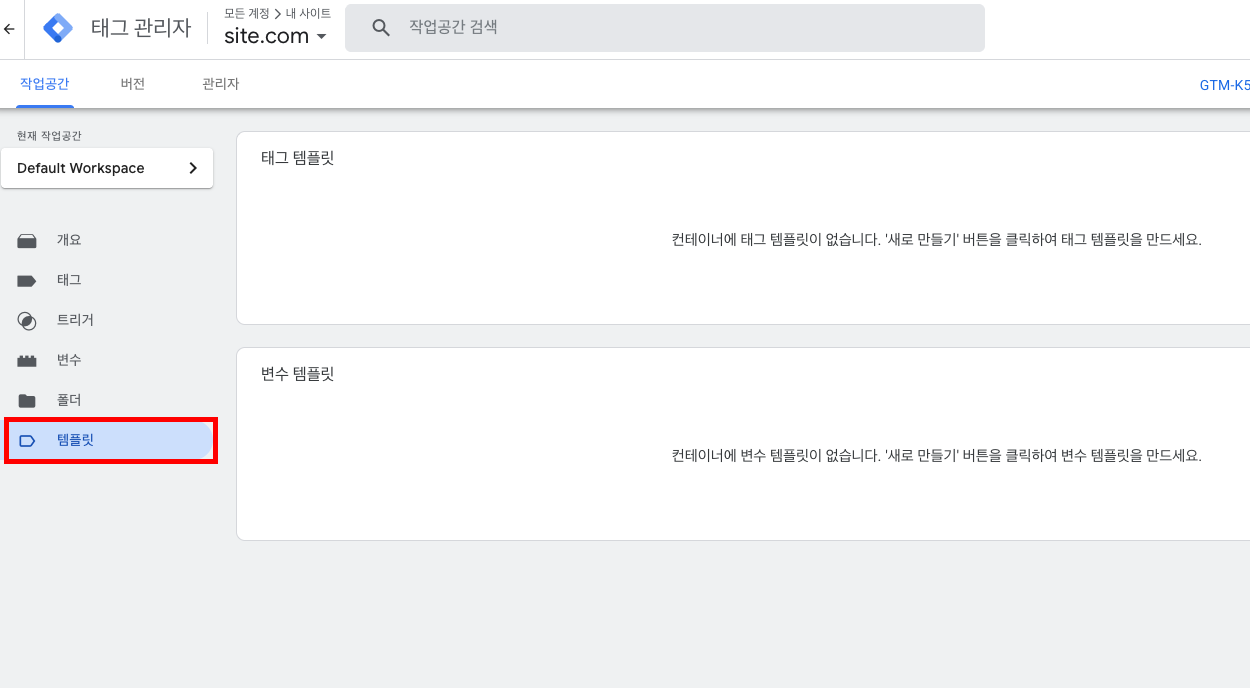Click the 내 사이트 breadcrumb link

click(x=308, y=13)
